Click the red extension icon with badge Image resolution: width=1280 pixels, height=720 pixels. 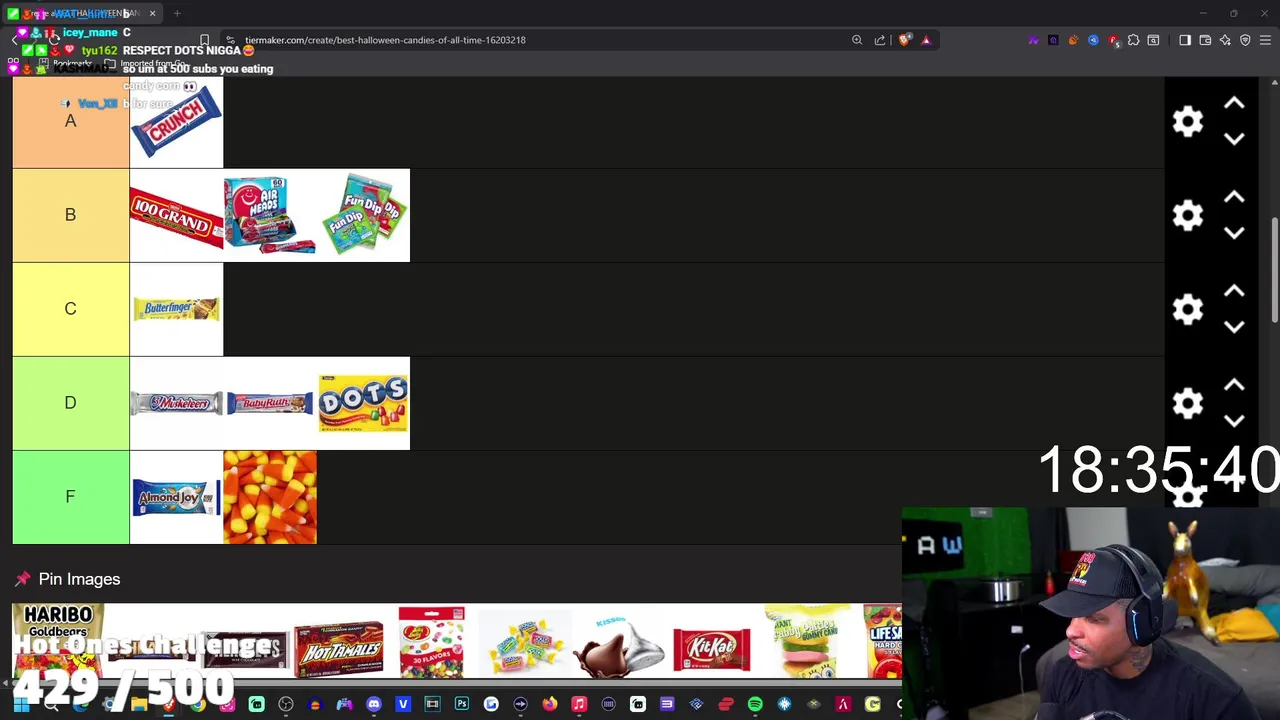point(1114,41)
